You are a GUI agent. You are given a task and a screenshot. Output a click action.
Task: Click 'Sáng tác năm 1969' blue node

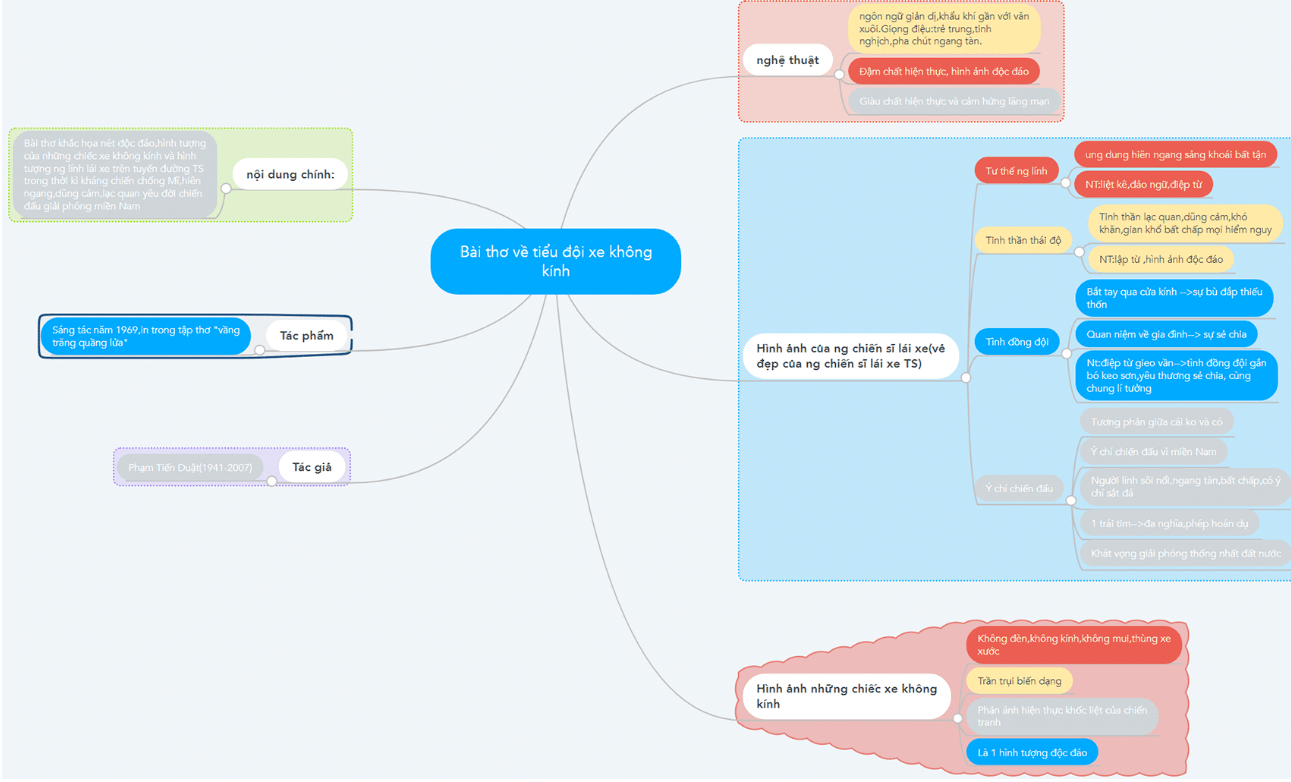point(145,336)
